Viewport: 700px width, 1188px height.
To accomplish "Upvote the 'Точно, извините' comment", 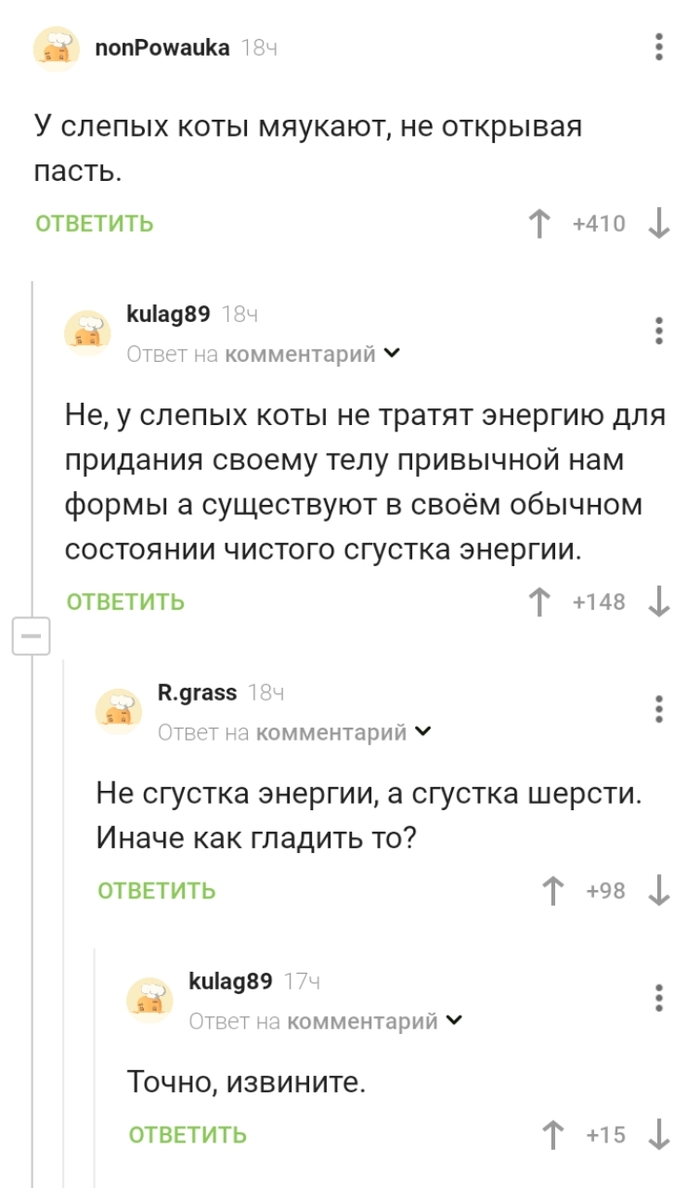I will point(551,1134).
